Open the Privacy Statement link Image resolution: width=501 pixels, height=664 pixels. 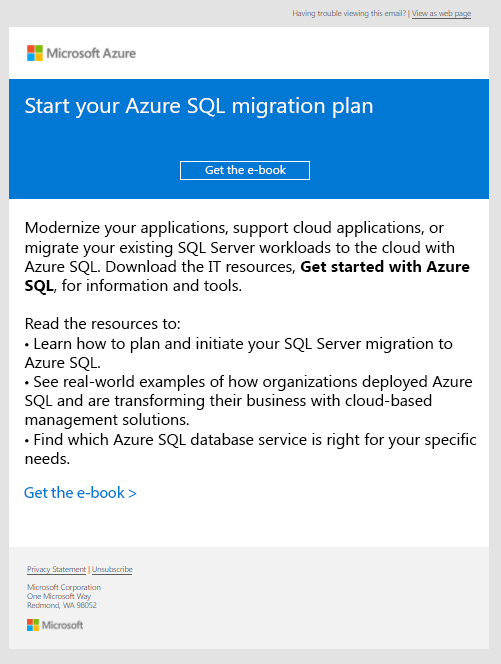coord(56,570)
